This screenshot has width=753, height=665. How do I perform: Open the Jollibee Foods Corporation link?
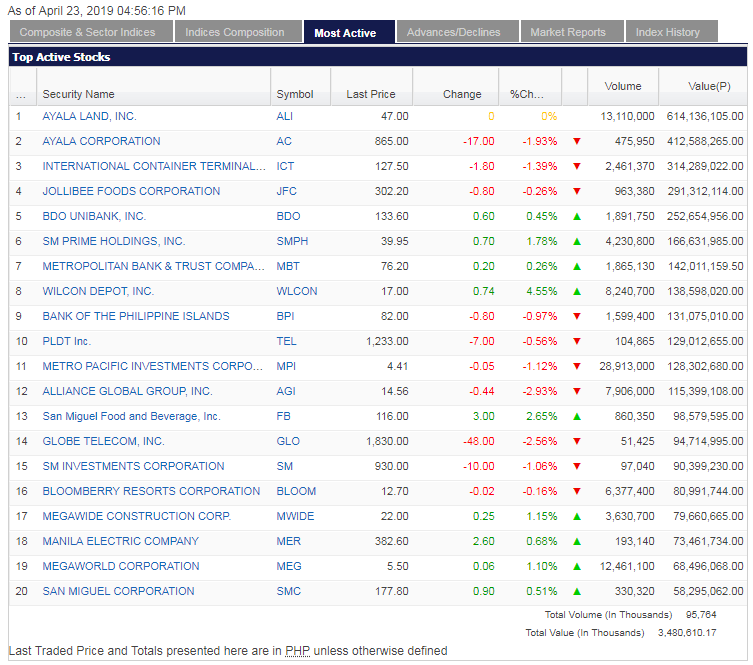(131, 191)
